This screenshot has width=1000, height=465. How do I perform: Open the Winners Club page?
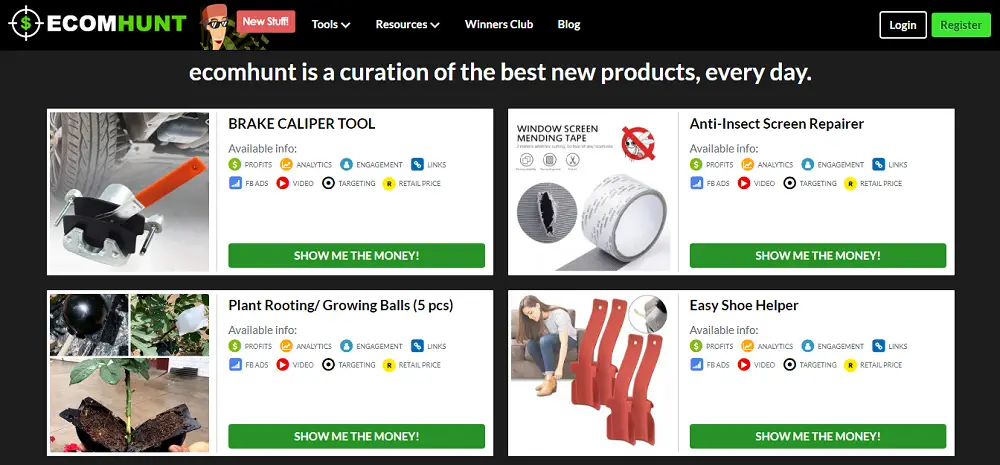pyautogui.click(x=499, y=24)
